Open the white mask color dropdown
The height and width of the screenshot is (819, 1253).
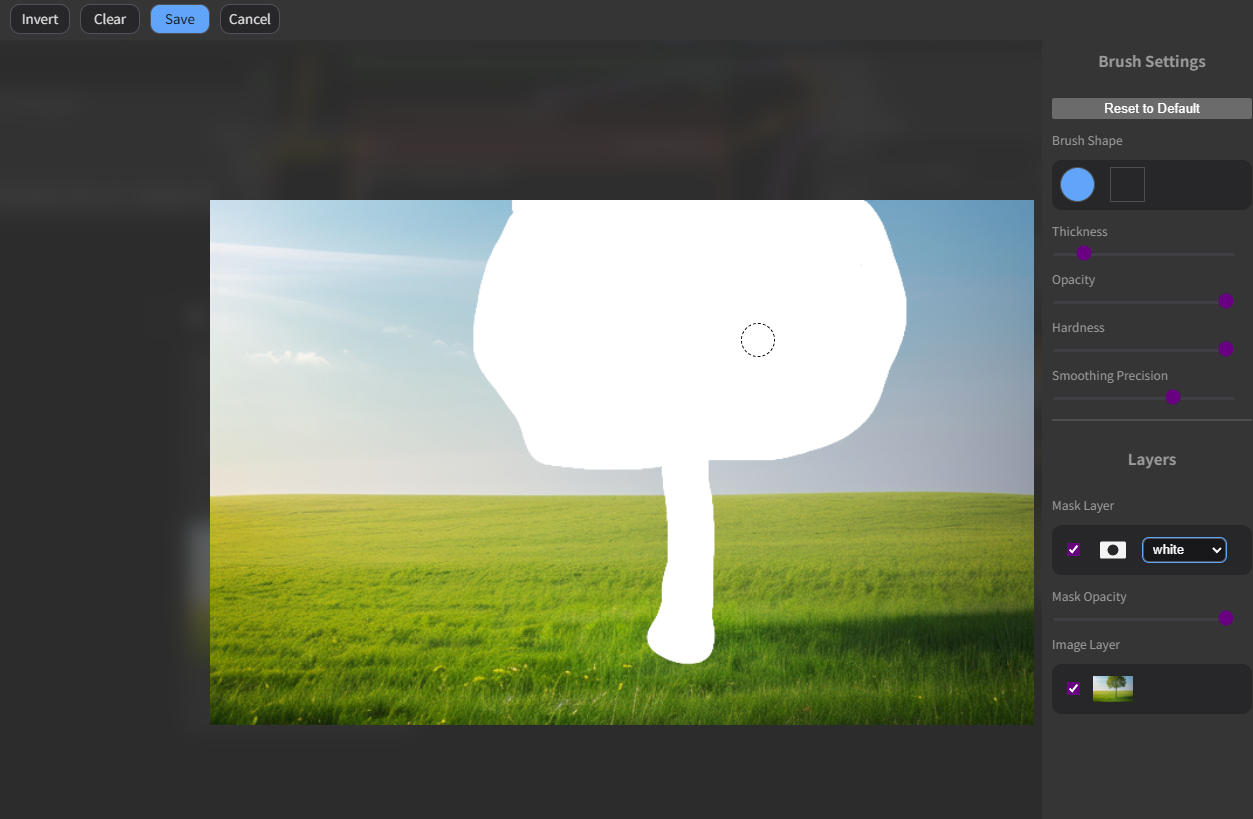1184,550
